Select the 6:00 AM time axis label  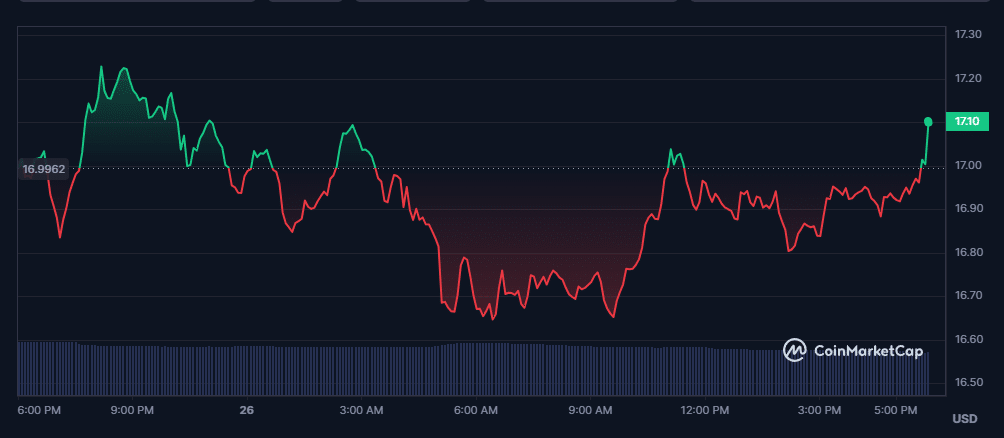click(476, 410)
